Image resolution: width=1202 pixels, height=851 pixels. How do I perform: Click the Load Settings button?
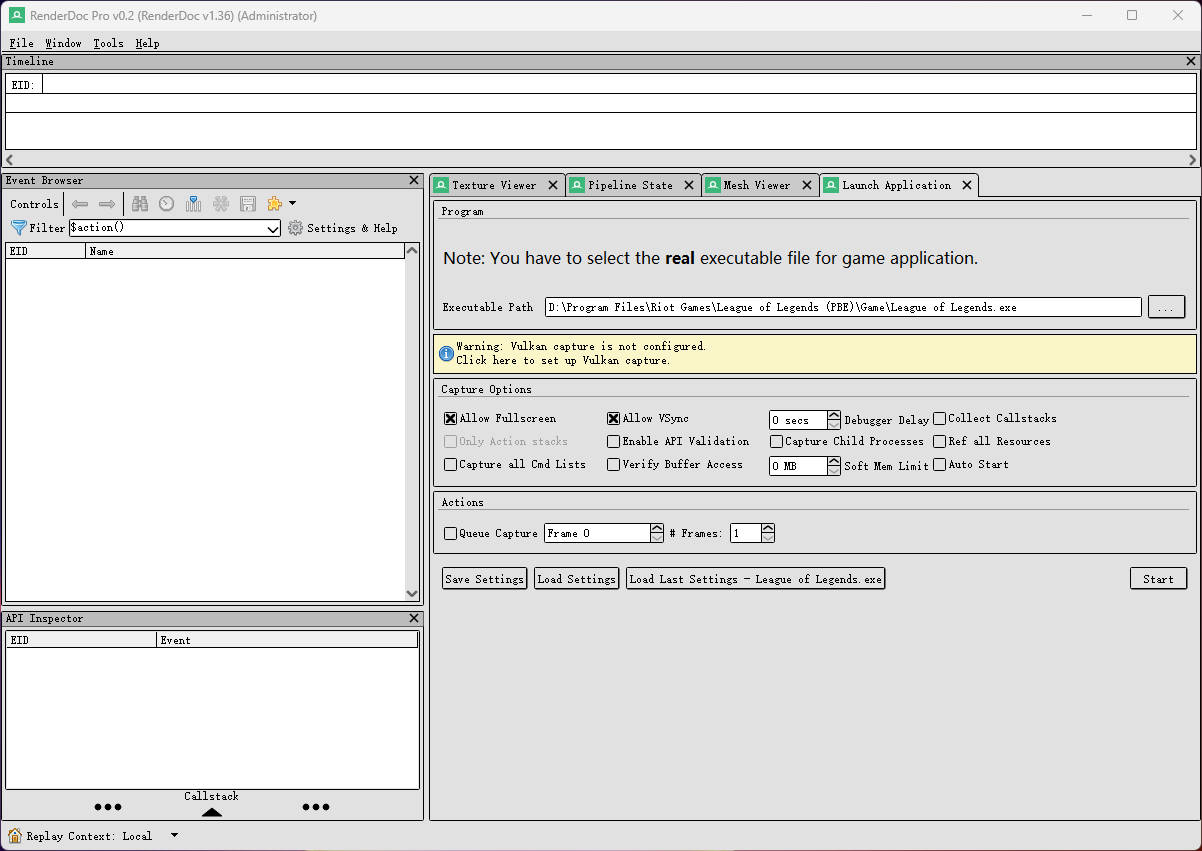576,579
